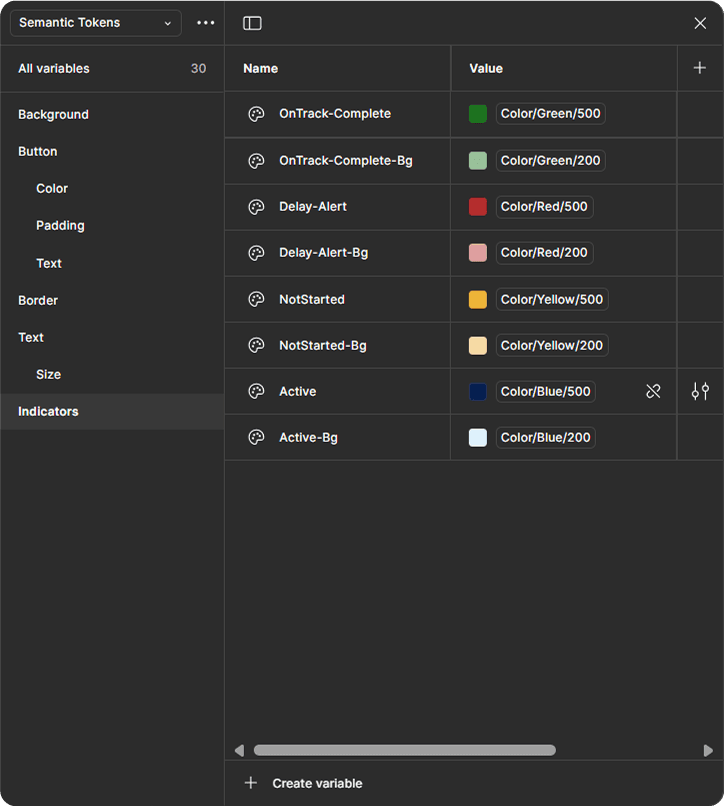Click the Name column header
This screenshot has width=725, height=807.
[260, 68]
